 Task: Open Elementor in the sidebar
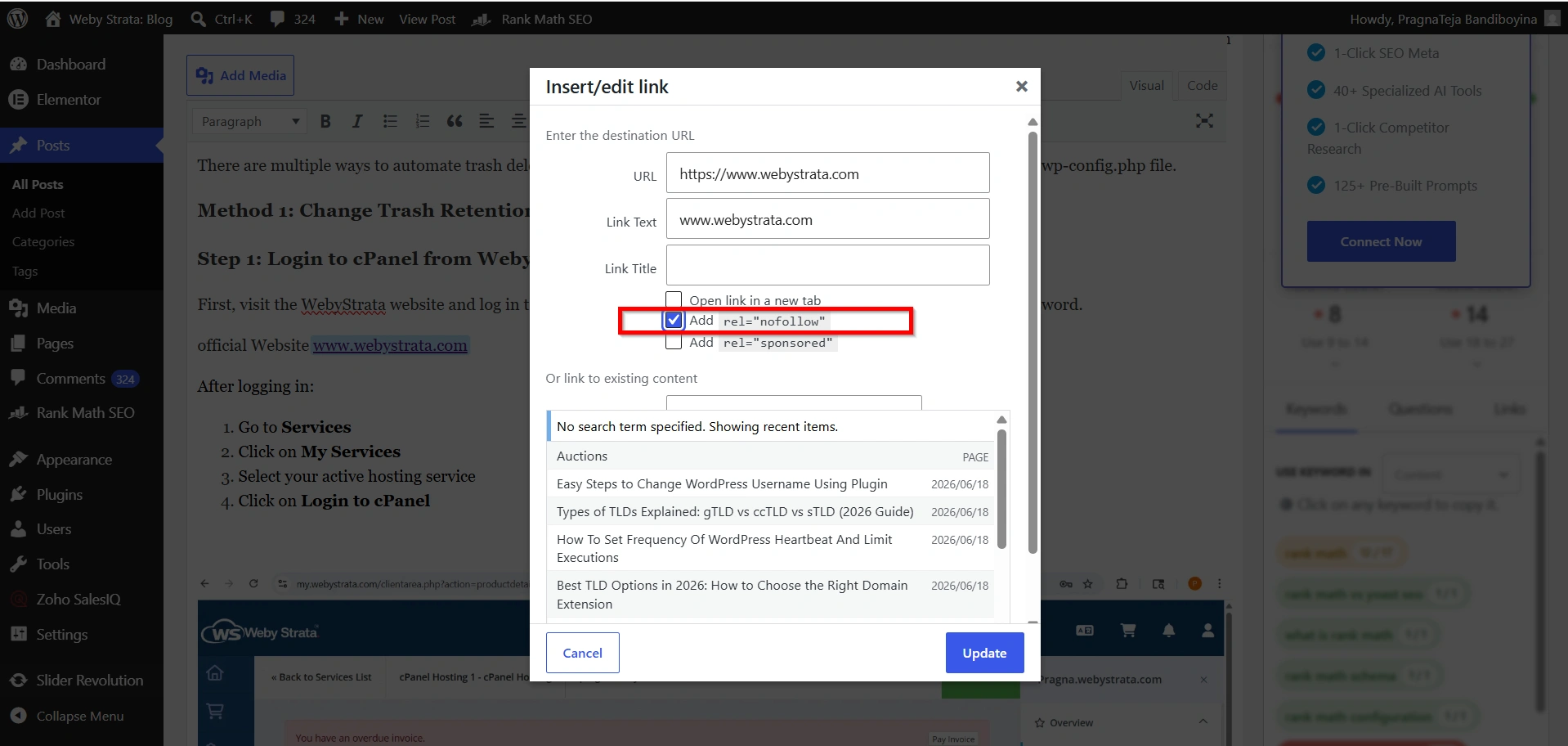pyautogui.click(x=82, y=99)
